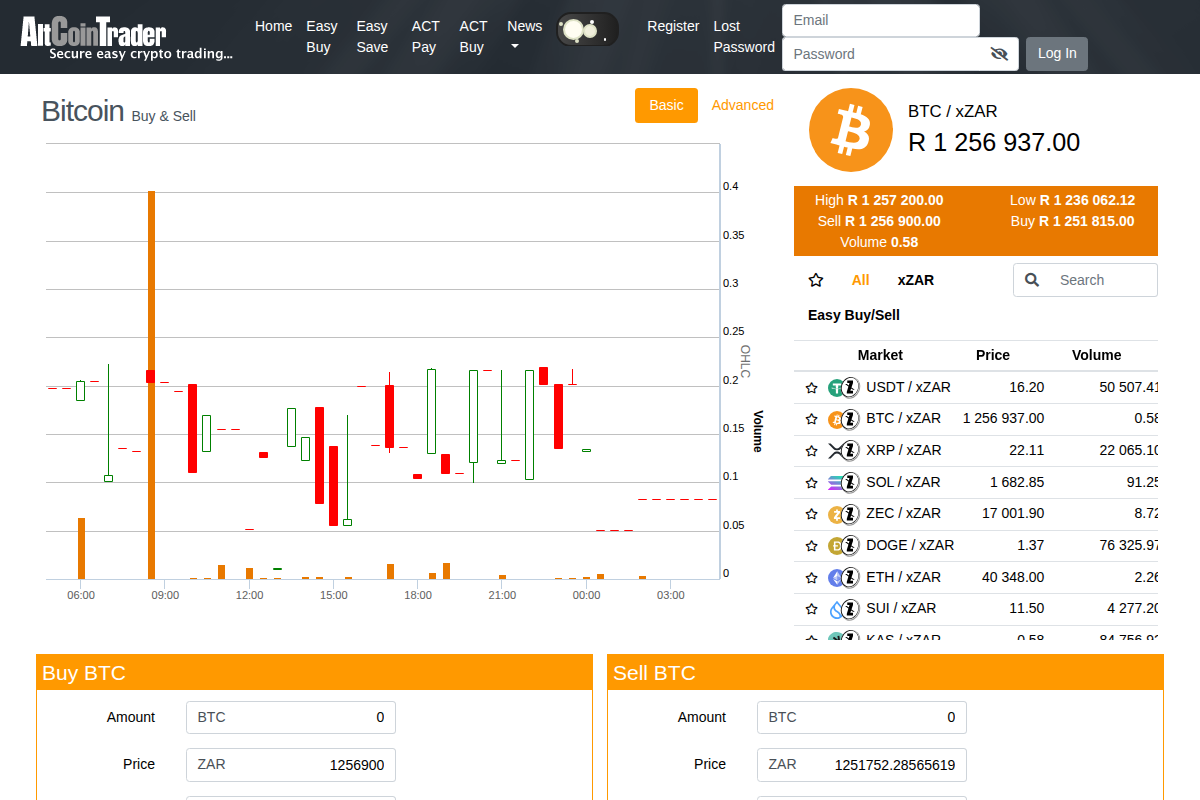Focus the Email input field
The height and width of the screenshot is (800, 1200).
881,20
